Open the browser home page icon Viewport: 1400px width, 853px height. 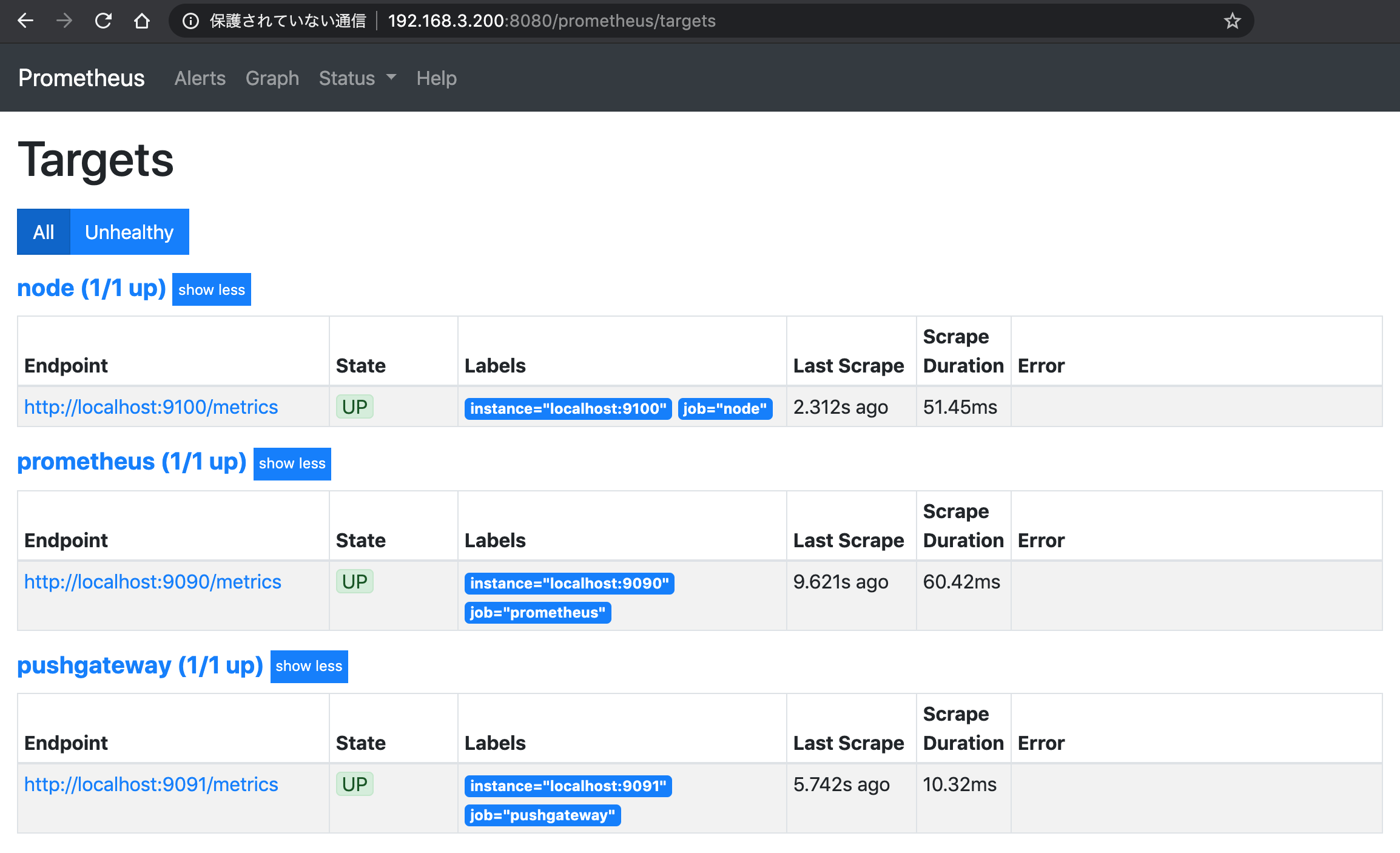click(142, 21)
